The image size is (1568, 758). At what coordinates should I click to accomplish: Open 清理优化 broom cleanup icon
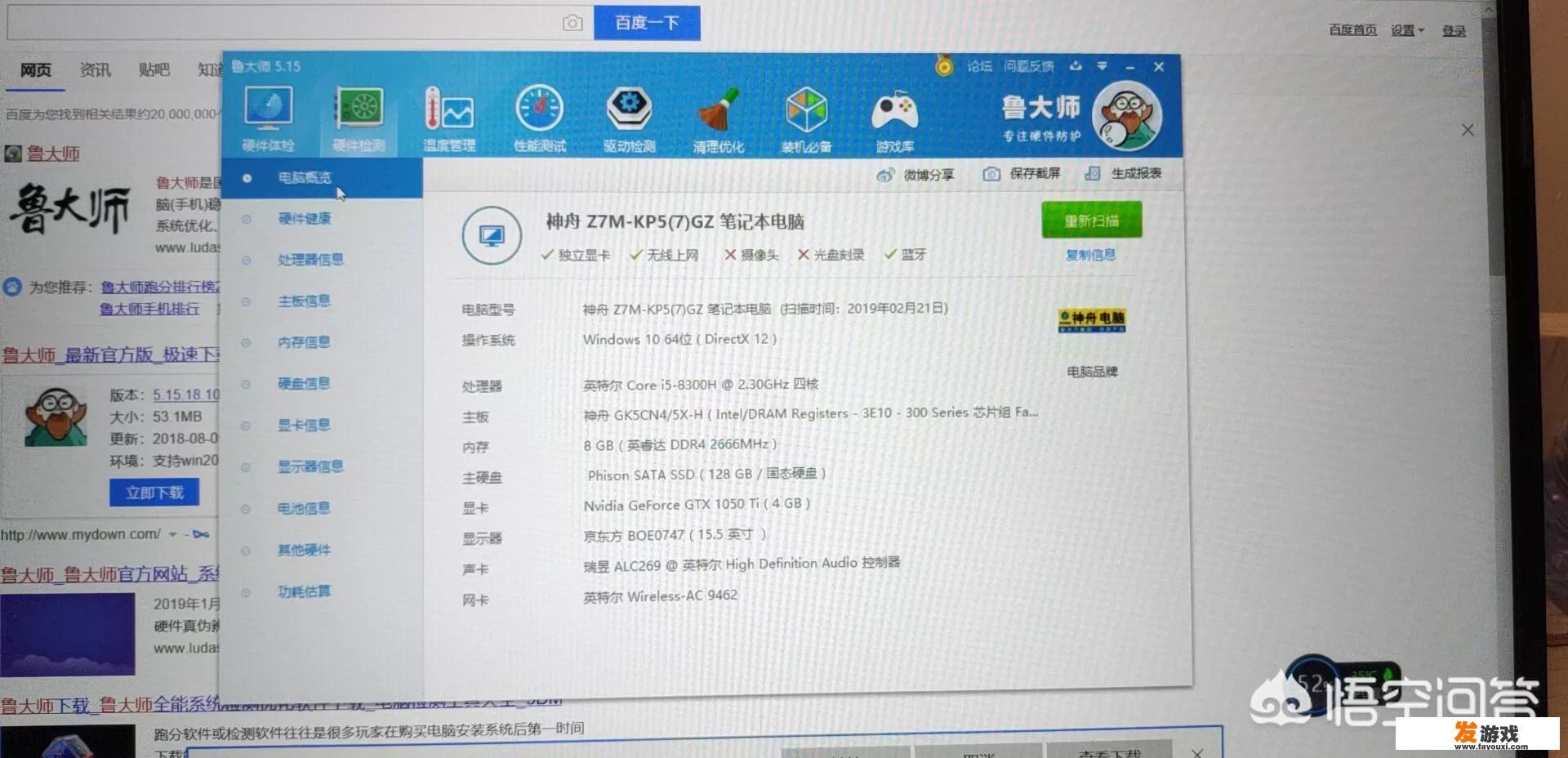click(x=718, y=121)
